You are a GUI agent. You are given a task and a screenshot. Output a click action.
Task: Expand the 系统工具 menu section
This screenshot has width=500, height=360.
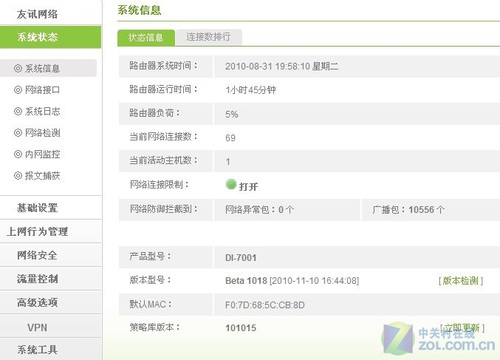50,349
